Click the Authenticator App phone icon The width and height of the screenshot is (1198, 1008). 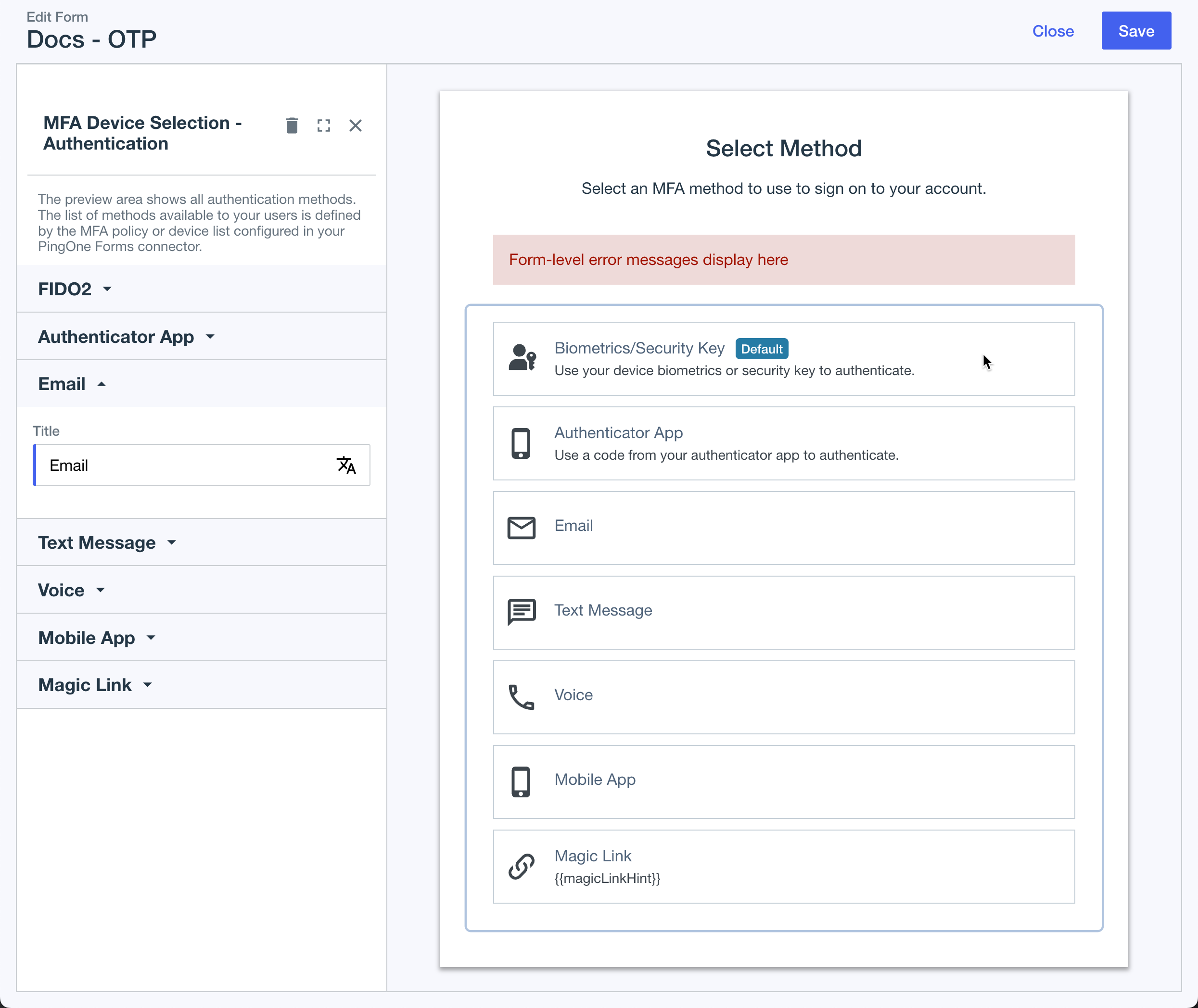(x=521, y=443)
